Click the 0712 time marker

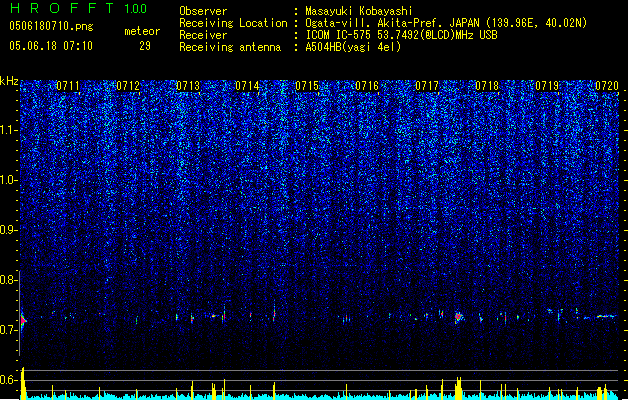pyautogui.click(x=128, y=86)
